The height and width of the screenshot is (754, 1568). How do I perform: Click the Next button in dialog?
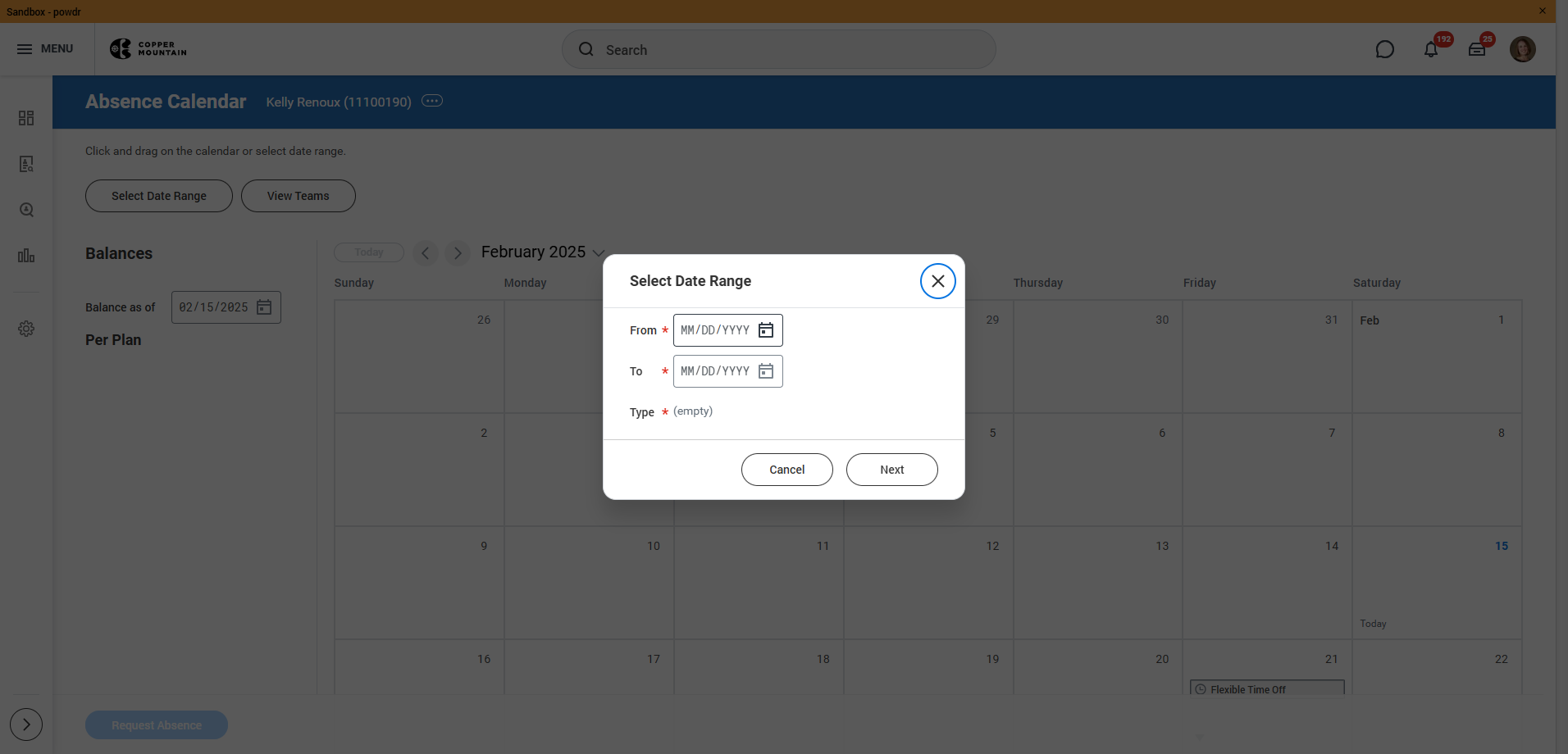(x=892, y=470)
